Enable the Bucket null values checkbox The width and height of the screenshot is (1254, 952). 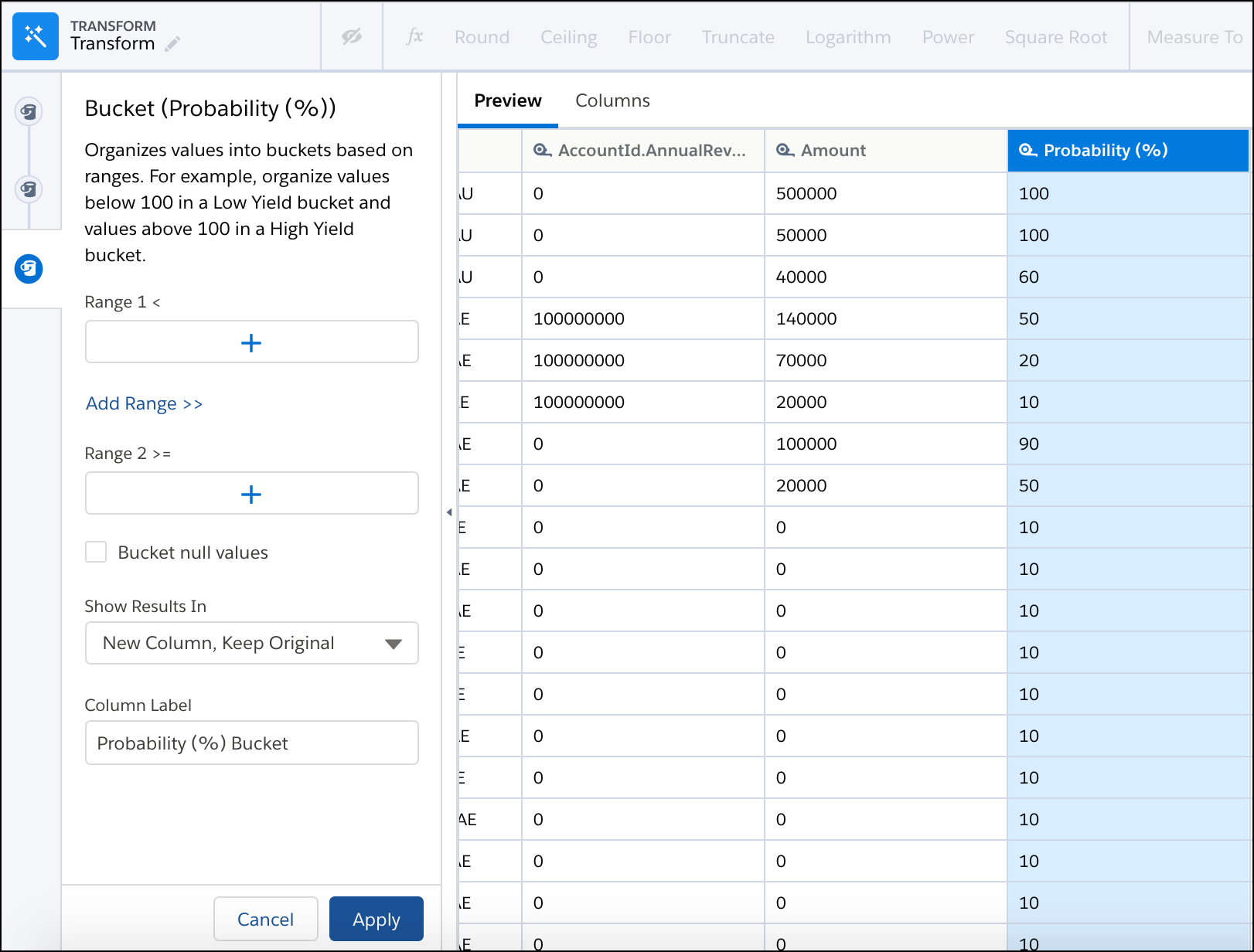96,552
